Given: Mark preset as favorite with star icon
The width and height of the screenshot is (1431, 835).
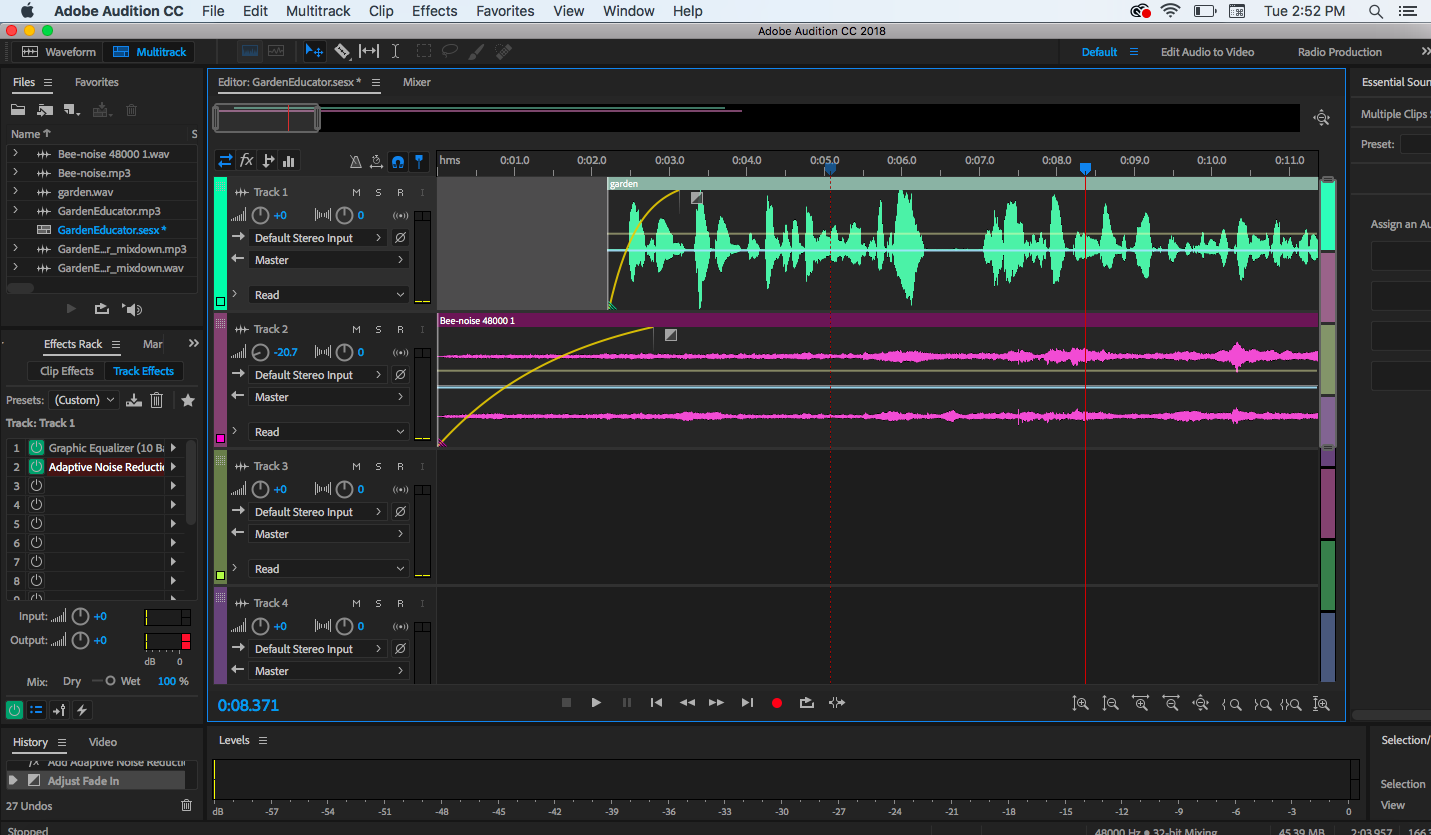Looking at the screenshot, I should point(187,400).
